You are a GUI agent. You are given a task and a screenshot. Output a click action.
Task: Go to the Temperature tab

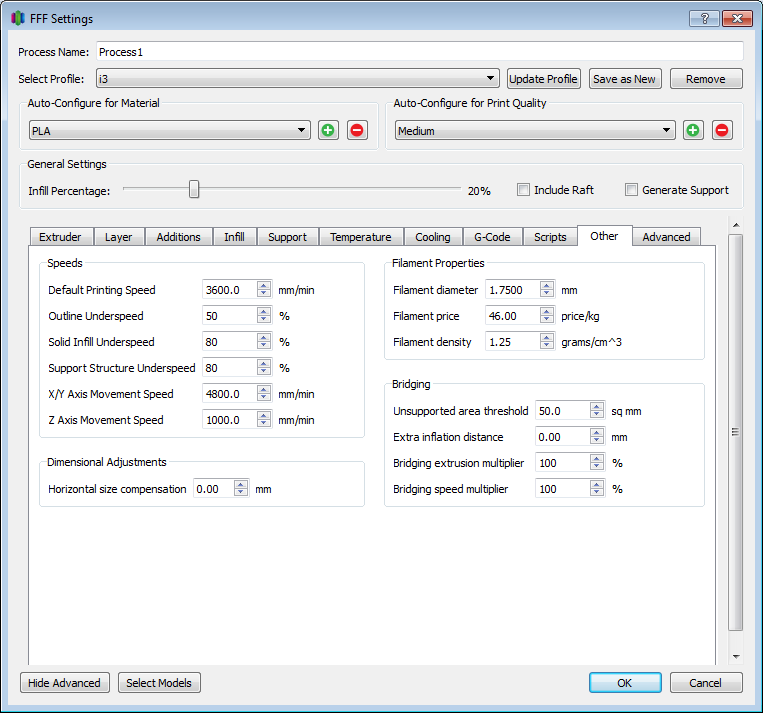(x=361, y=237)
